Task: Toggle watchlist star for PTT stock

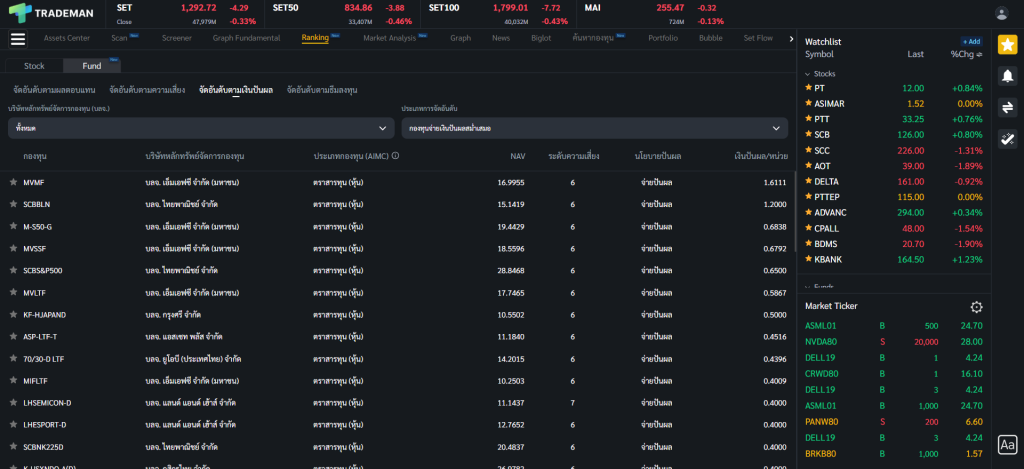Action: 809,119
